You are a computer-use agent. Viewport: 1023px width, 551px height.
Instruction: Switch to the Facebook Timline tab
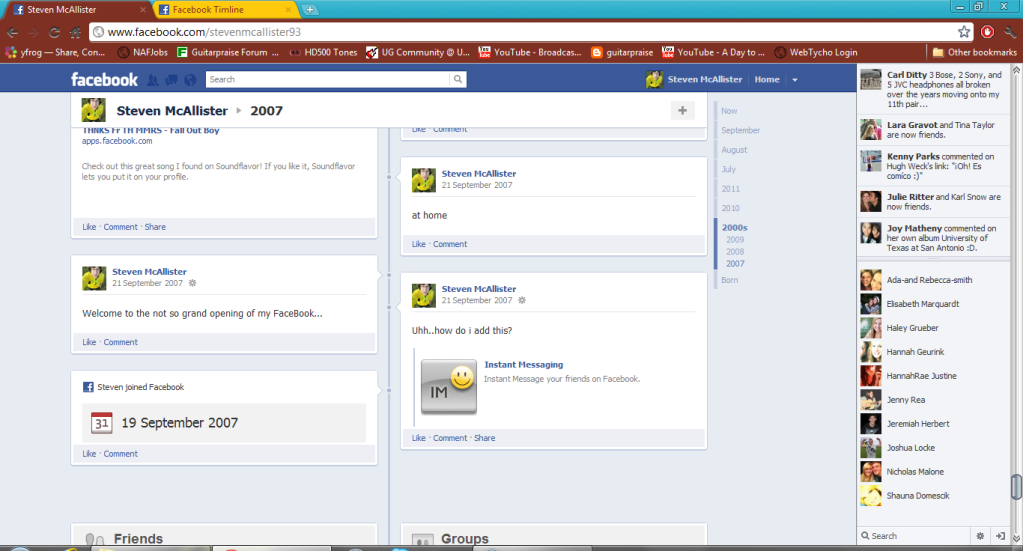point(223,10)
